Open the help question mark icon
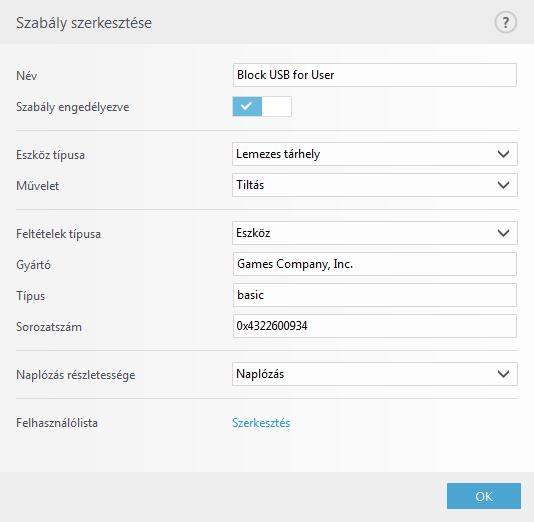This screenshot has height=522, width=534. pos(505,22)
